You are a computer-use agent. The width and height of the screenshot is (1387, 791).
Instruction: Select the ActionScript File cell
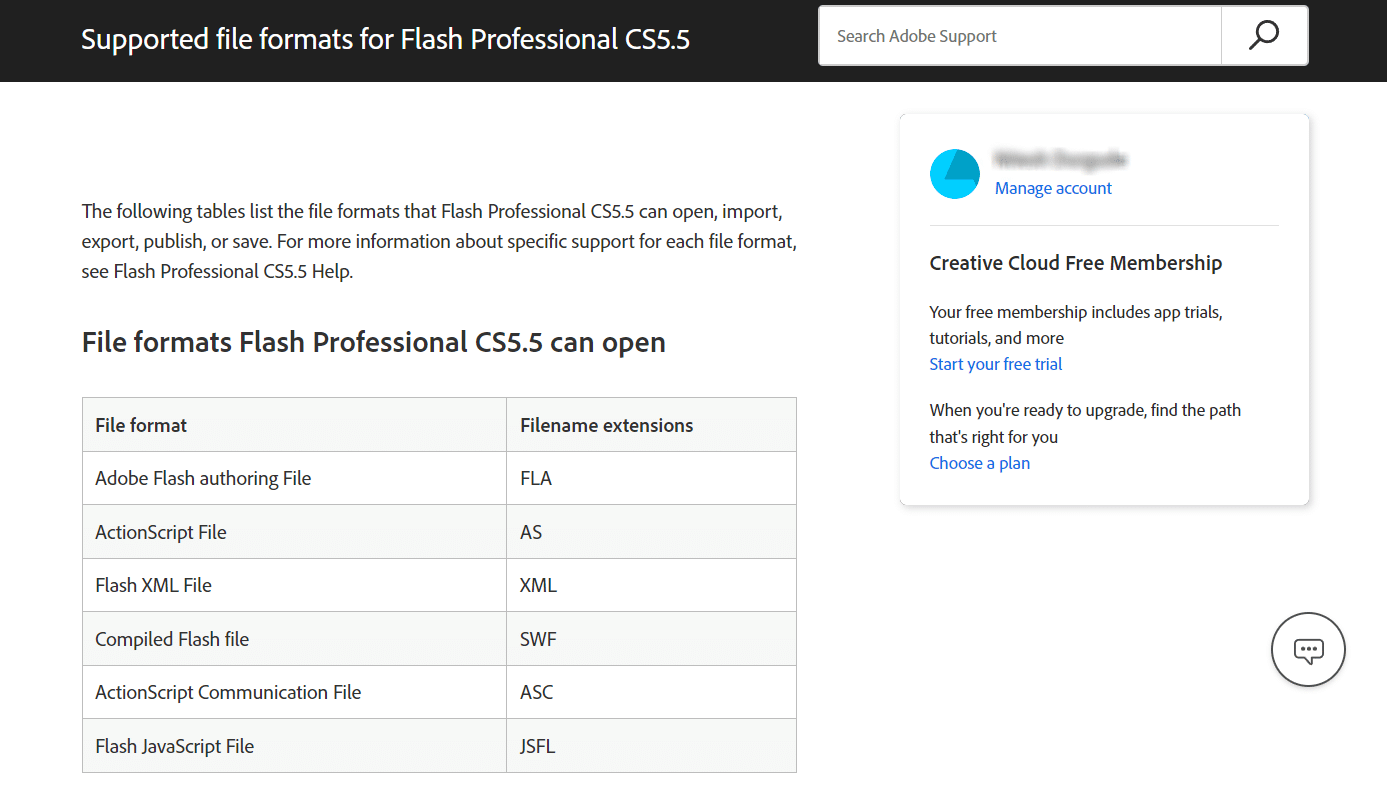pyautogui.click(x=294, y=532)
